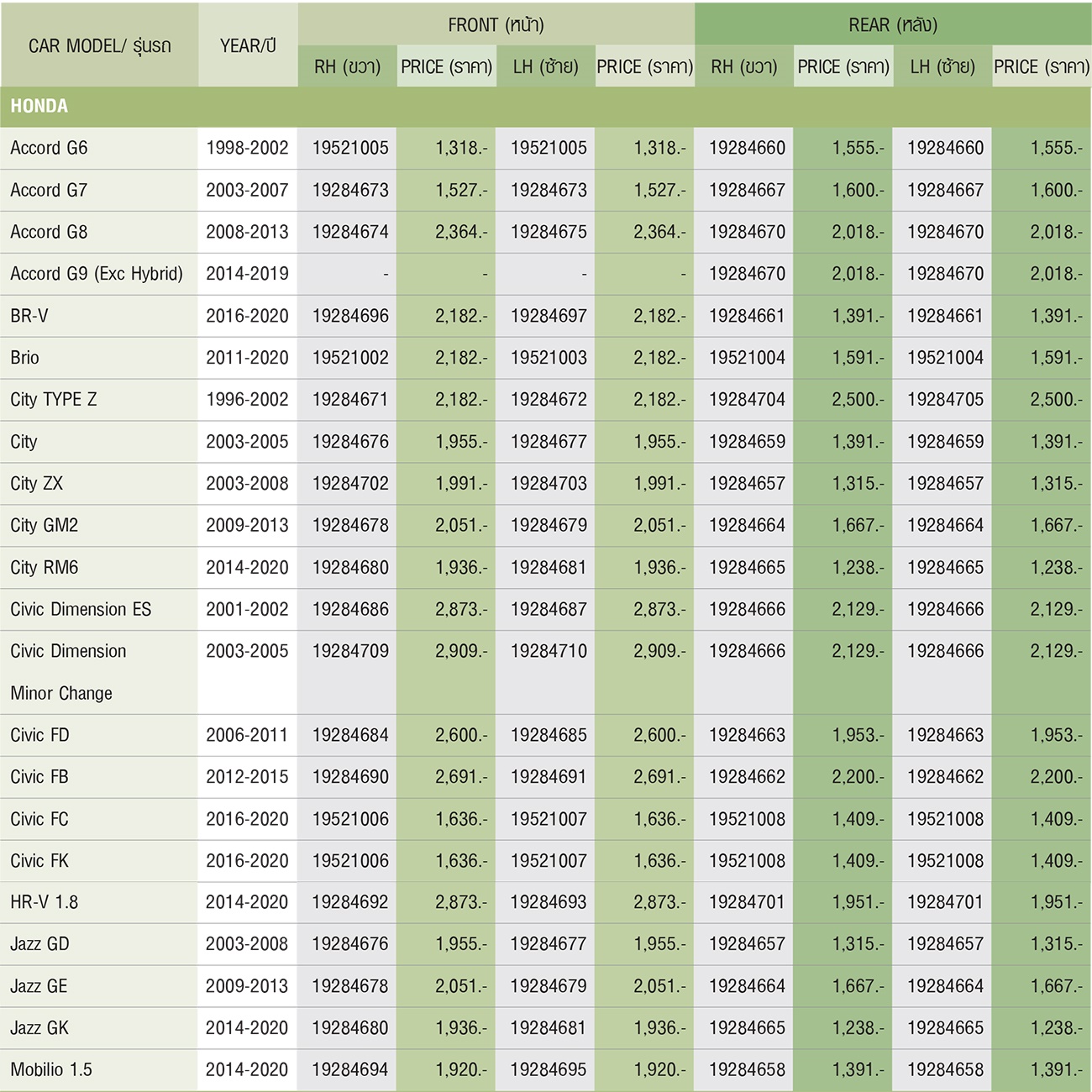
Task: Select the Civic FD model name
Action: pyautogui.click(x=39, y=735)
